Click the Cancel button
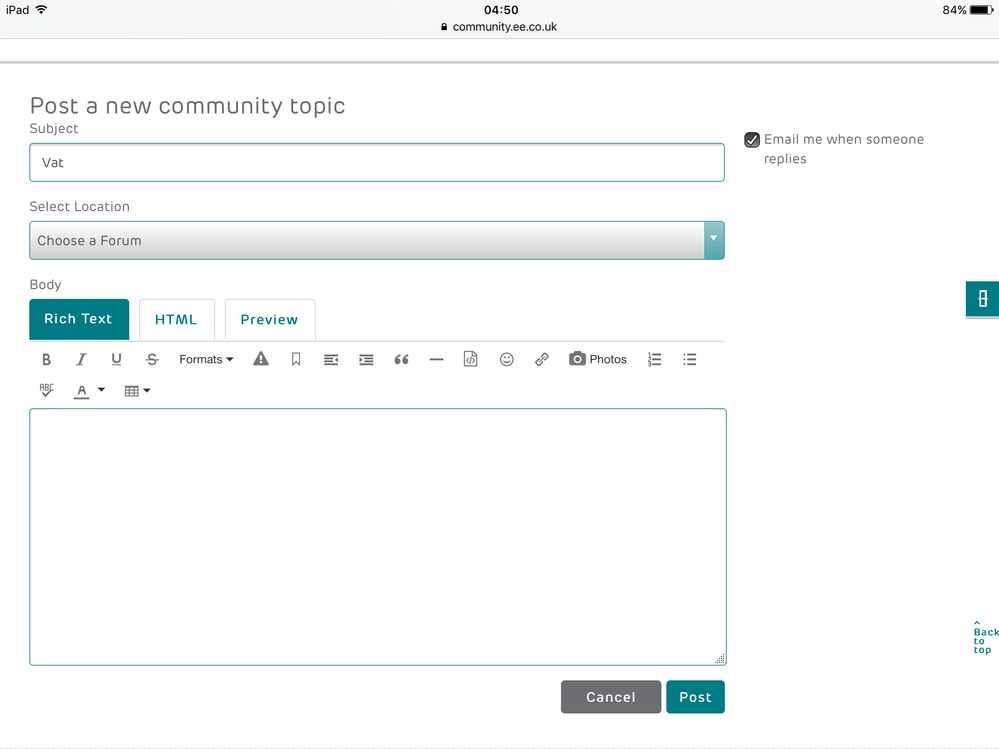999x749 pixels. [610, 697]
